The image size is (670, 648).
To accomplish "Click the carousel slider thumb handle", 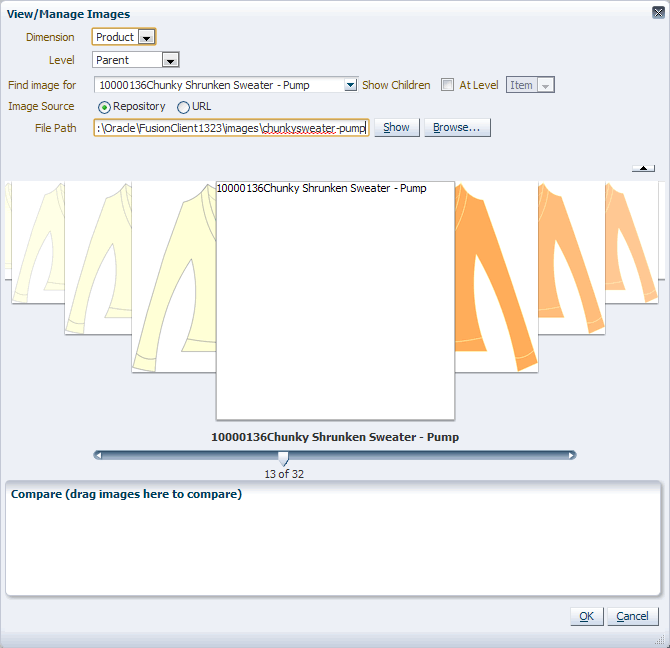I will click(x=283, y=458).
